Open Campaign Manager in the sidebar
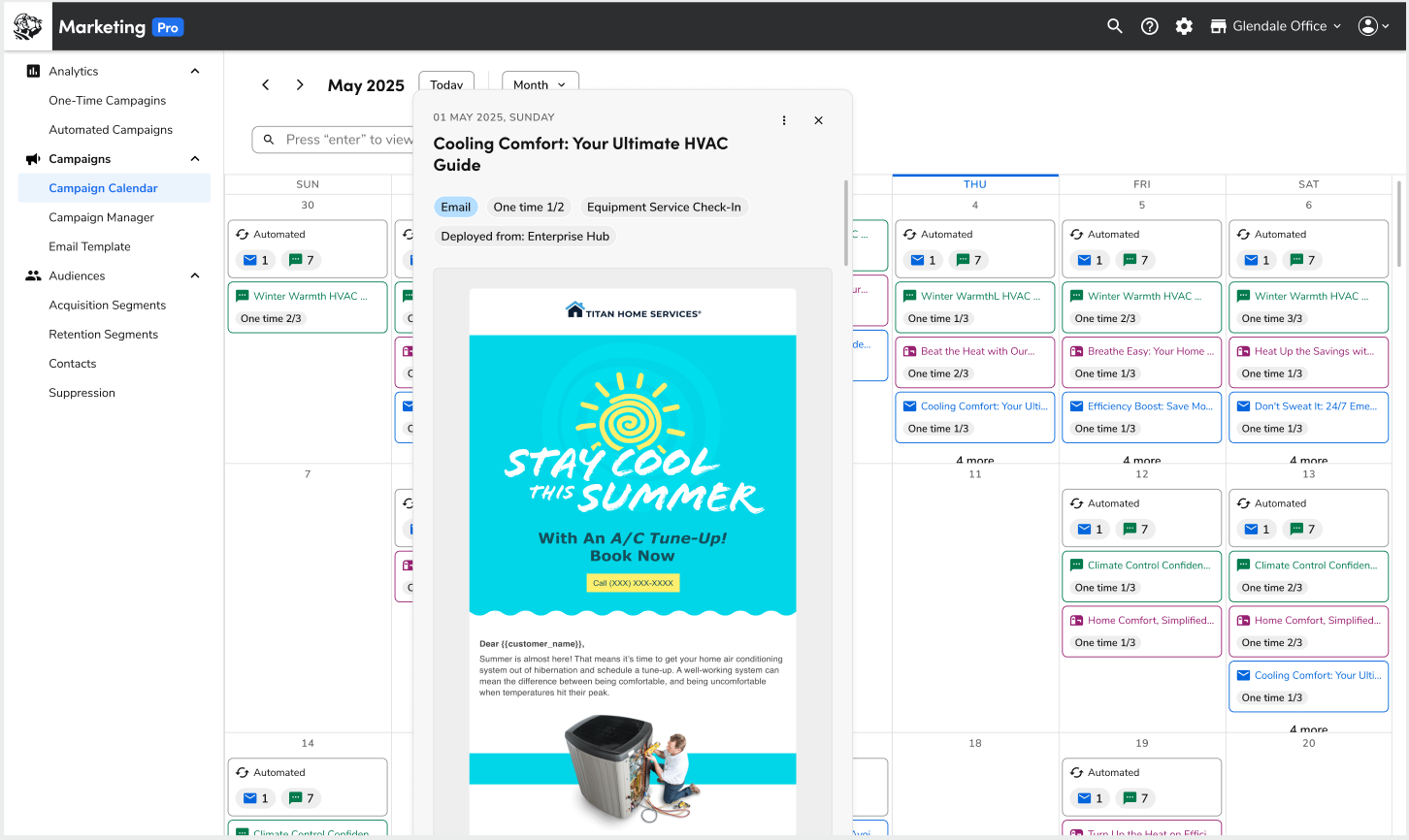This screenshot has width=1409, height=840. pyautogui.click(x=102, y=217)
